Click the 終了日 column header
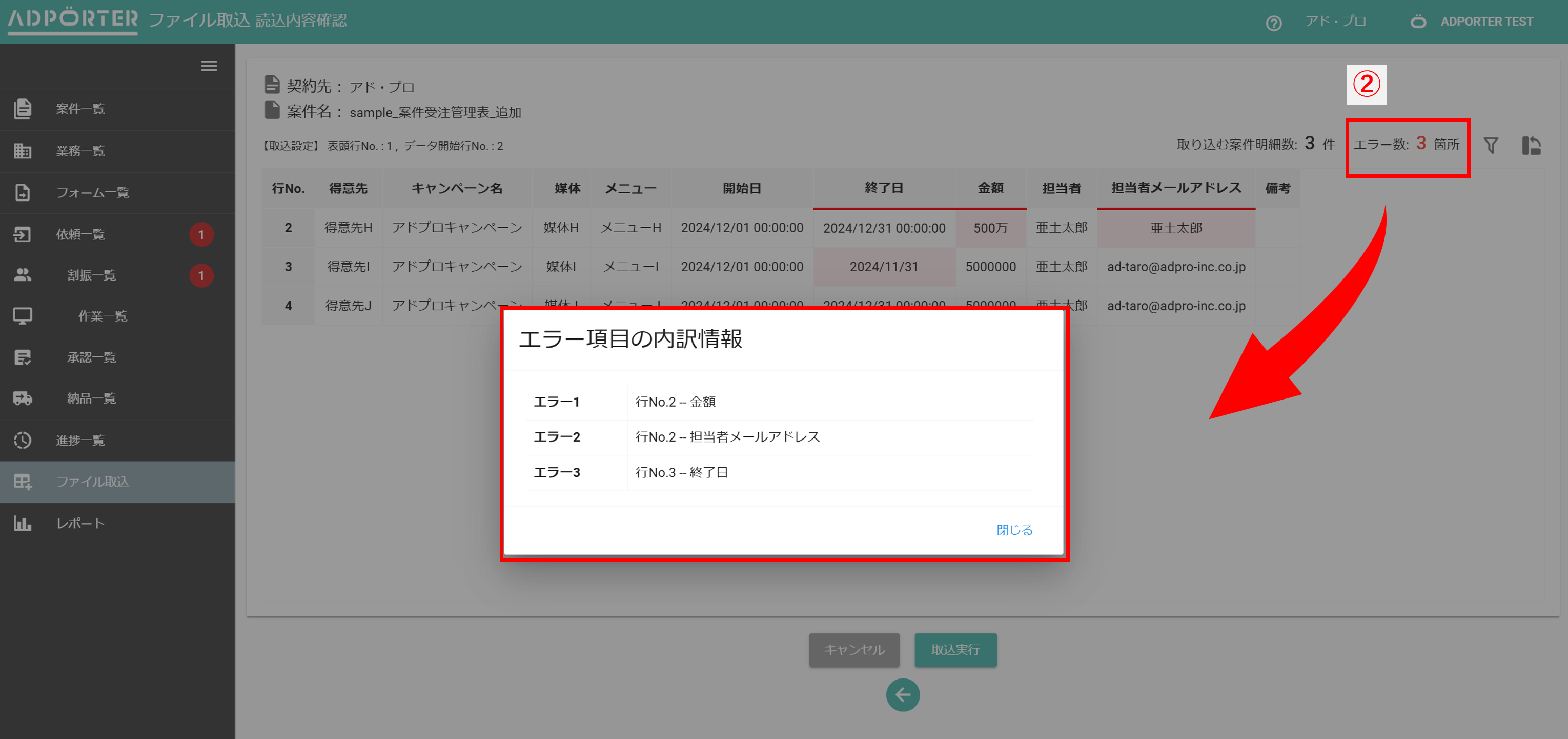Image resolution: width=1568 pixels, height=739 pixels. click(884, 188)
